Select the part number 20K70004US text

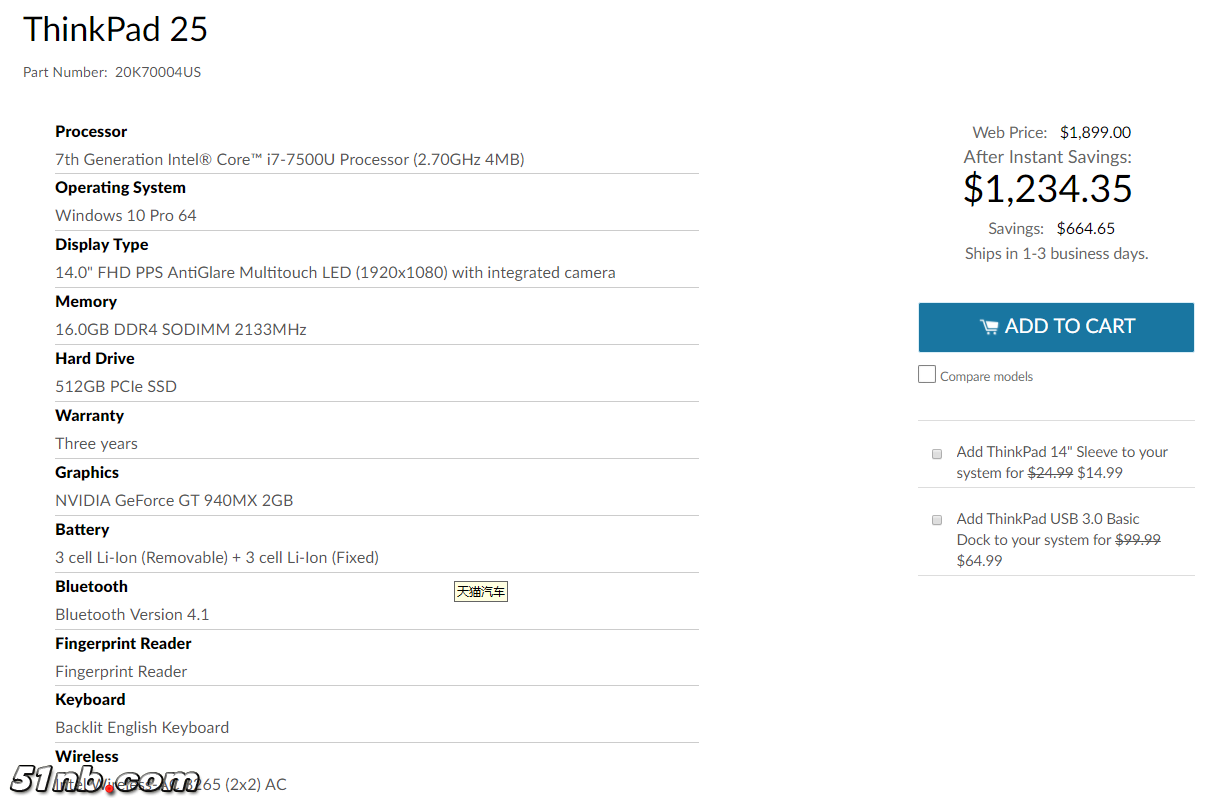tap(158, 72)
